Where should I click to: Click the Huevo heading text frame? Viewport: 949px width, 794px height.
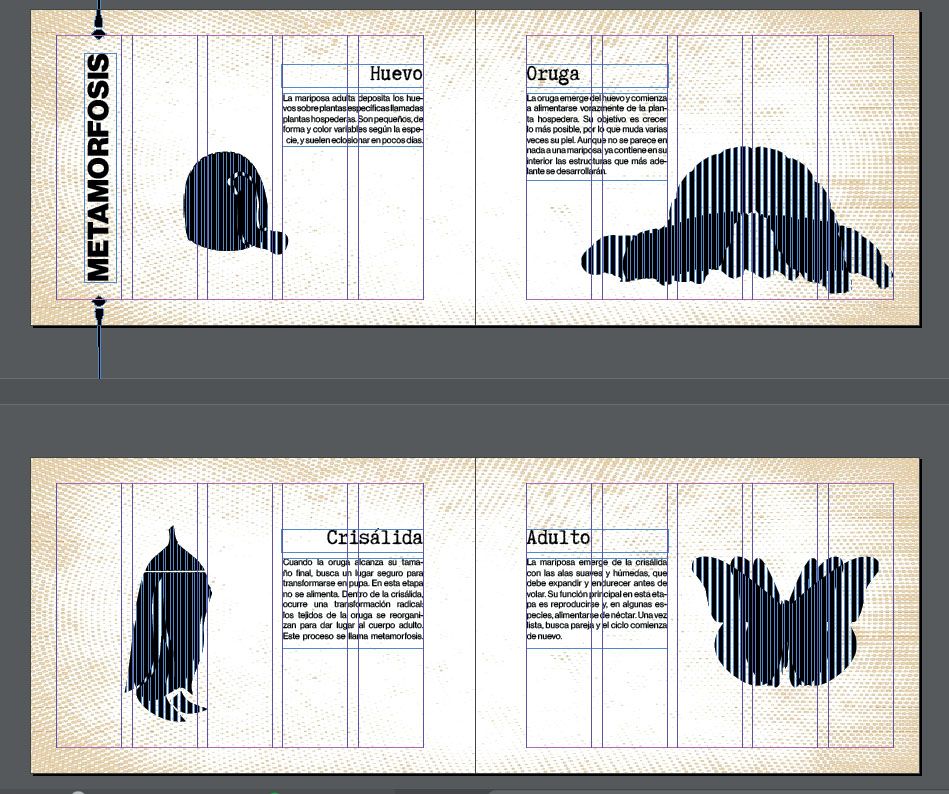point(352,76)
